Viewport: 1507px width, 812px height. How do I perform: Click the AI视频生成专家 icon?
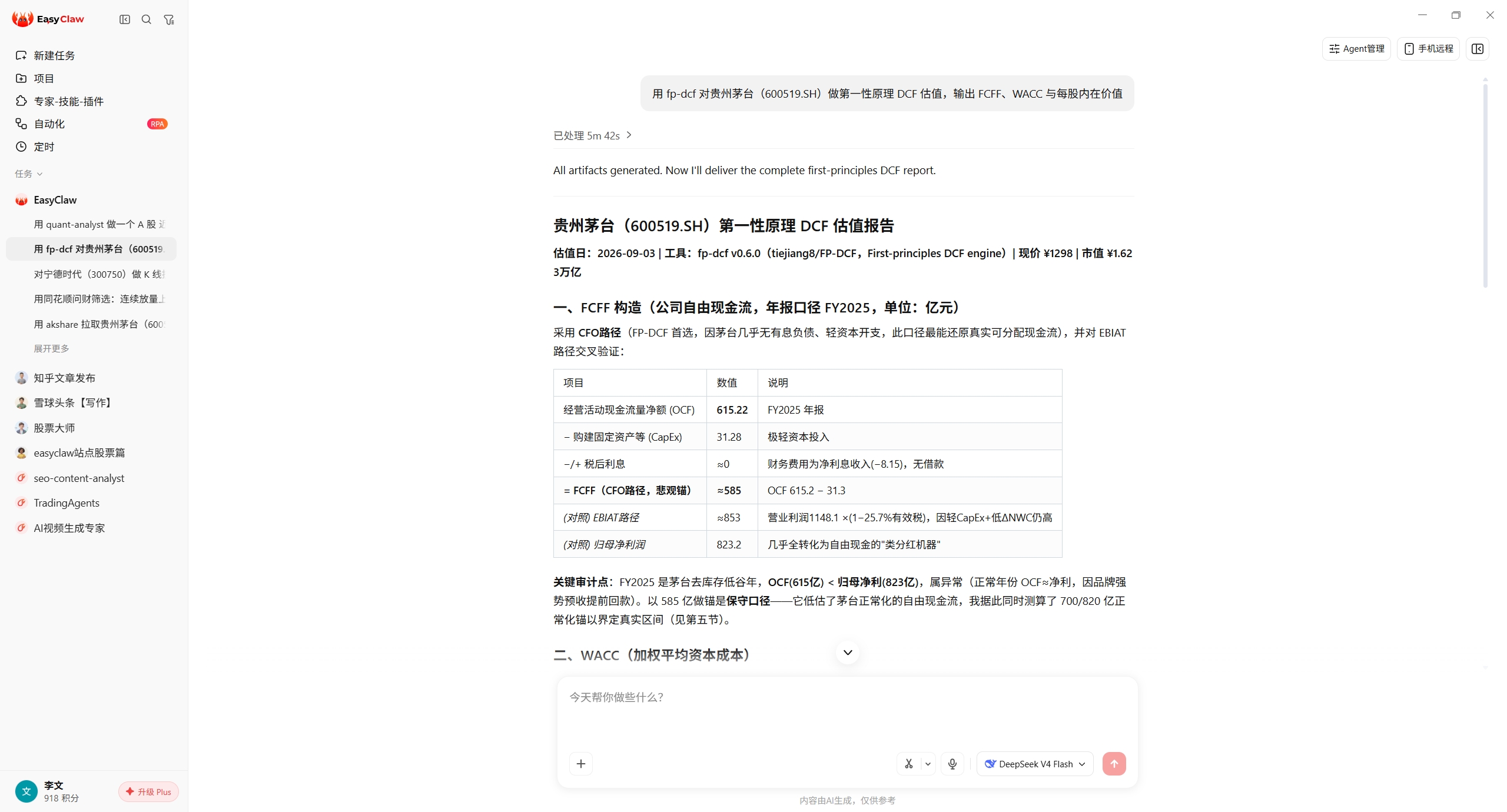point(22,528)
